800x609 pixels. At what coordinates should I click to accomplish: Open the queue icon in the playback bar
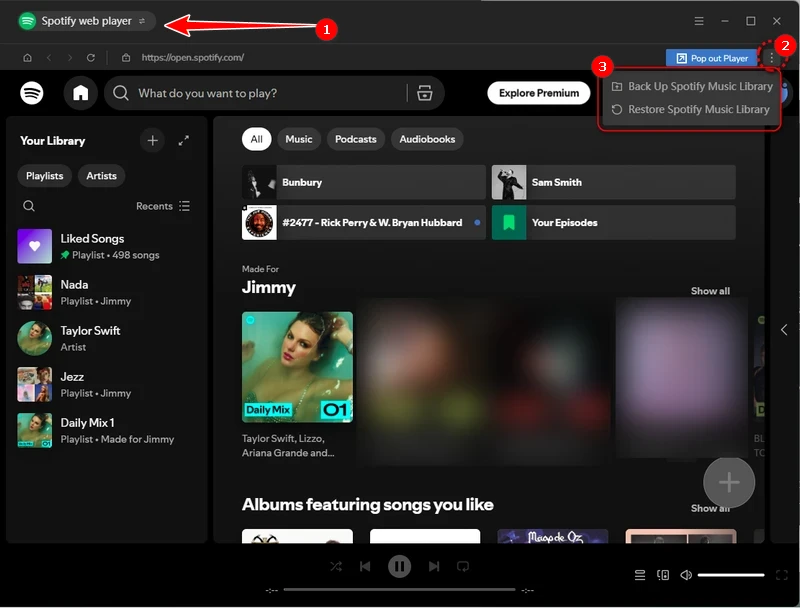point(640,574)
